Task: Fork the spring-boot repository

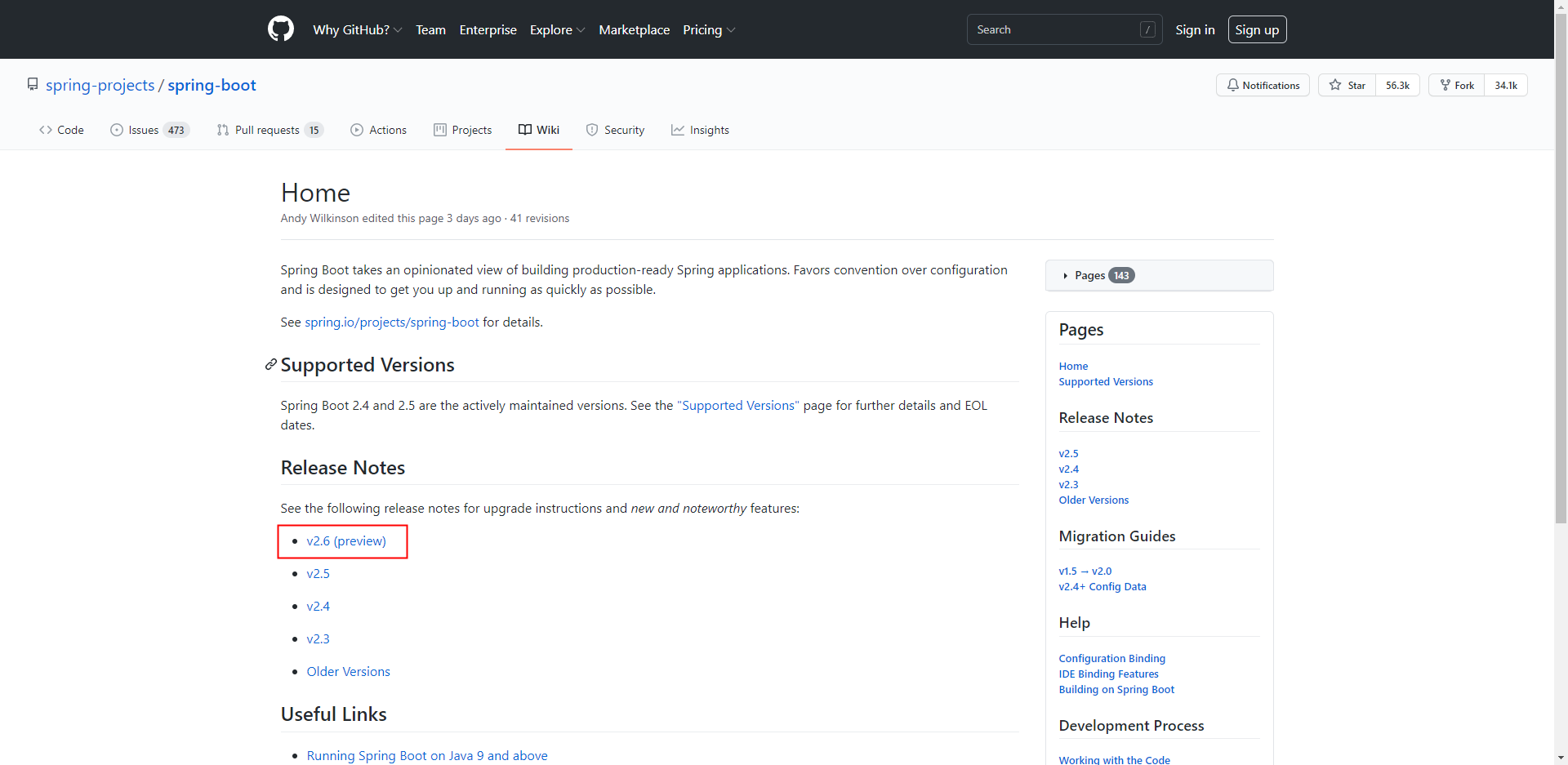Action: coord(1457,85)
